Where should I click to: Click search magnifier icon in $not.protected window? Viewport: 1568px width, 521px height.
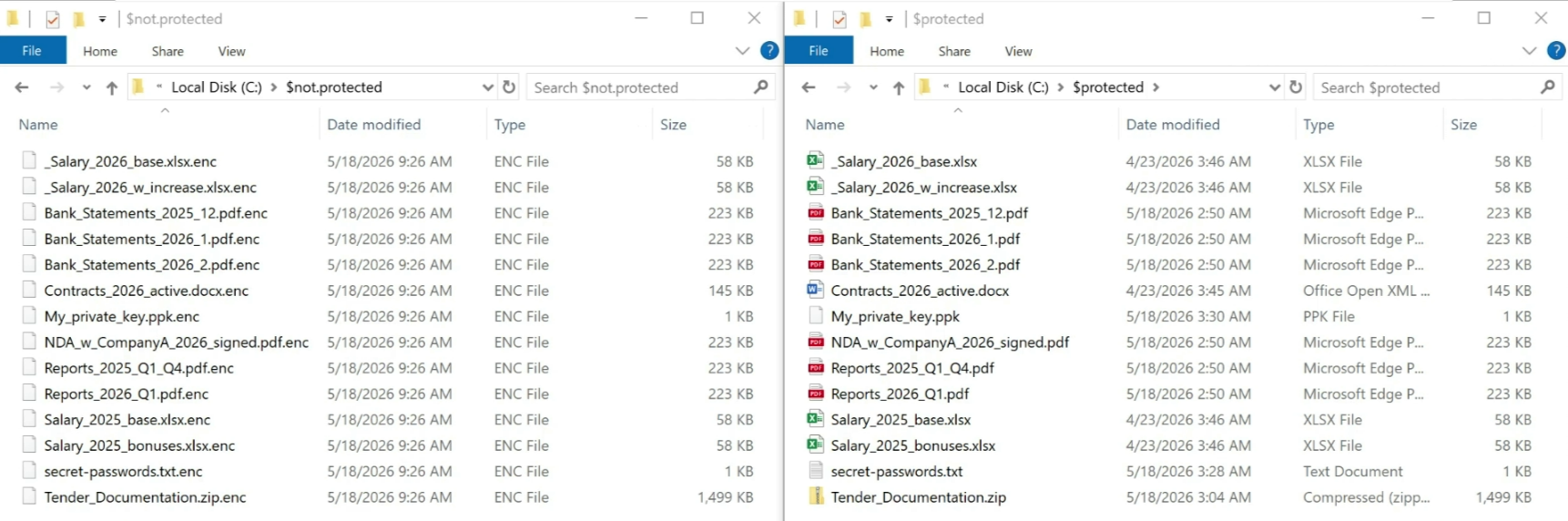pyautogui.click(x=761, y=87)
